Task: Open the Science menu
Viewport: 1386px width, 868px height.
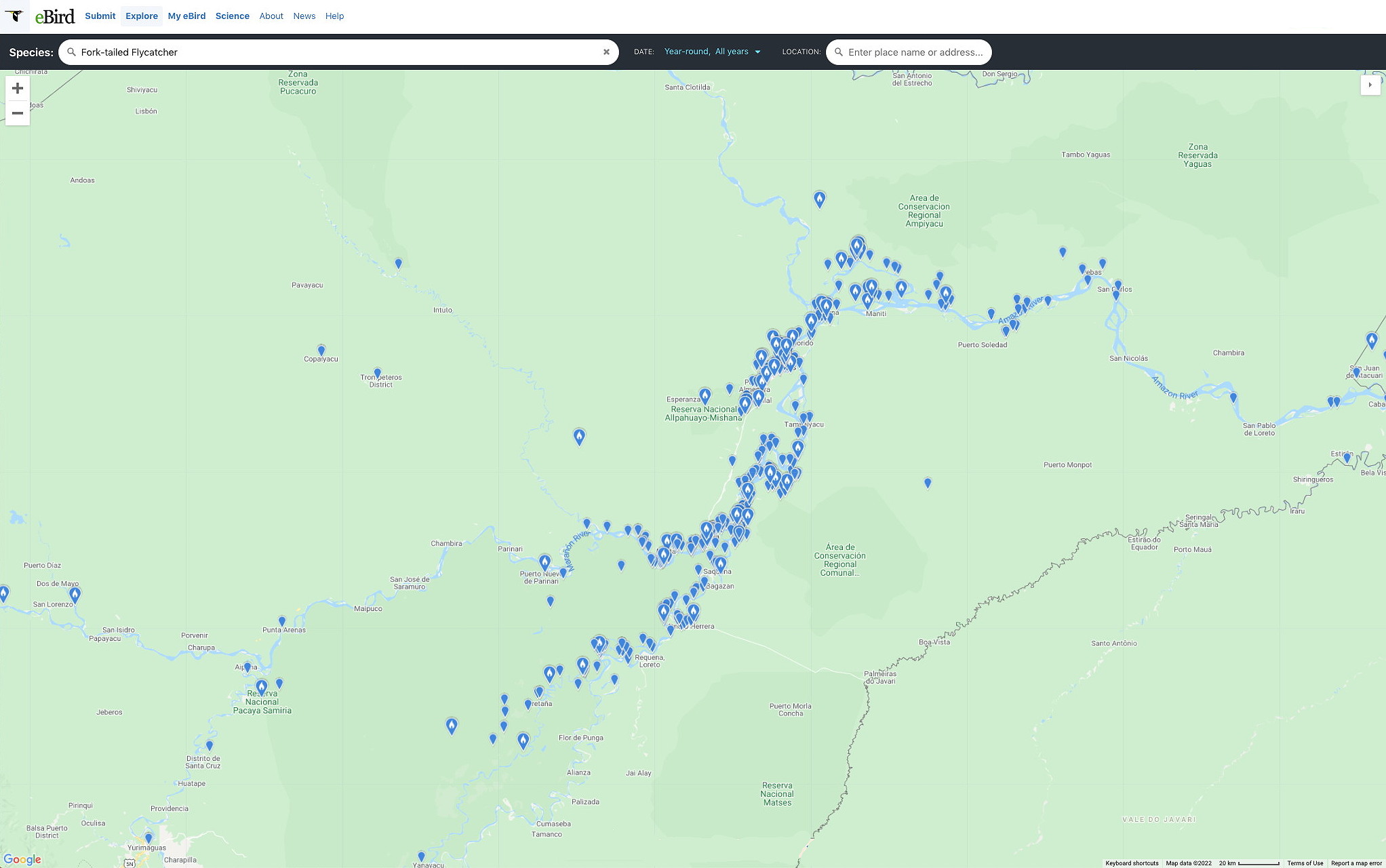Action: tap(232, 16)
